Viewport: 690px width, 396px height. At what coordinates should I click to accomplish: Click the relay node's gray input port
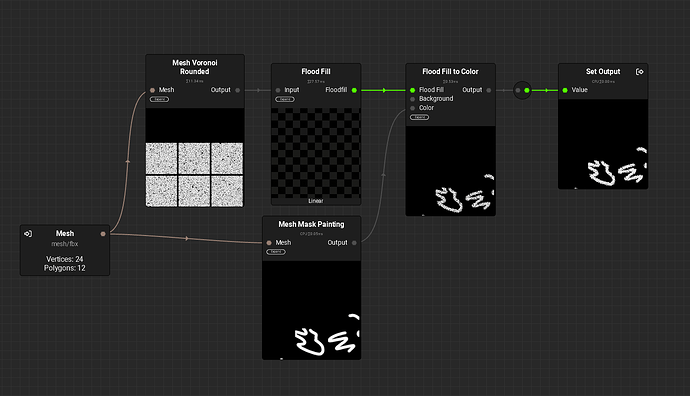518,90
